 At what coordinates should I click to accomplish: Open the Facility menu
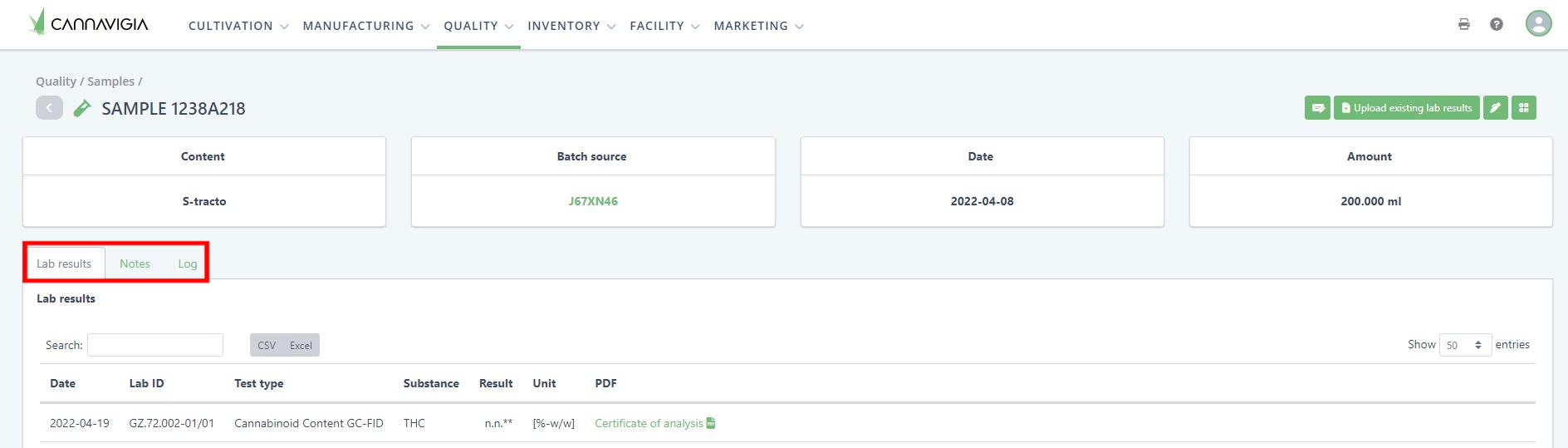tap(664, 26)
